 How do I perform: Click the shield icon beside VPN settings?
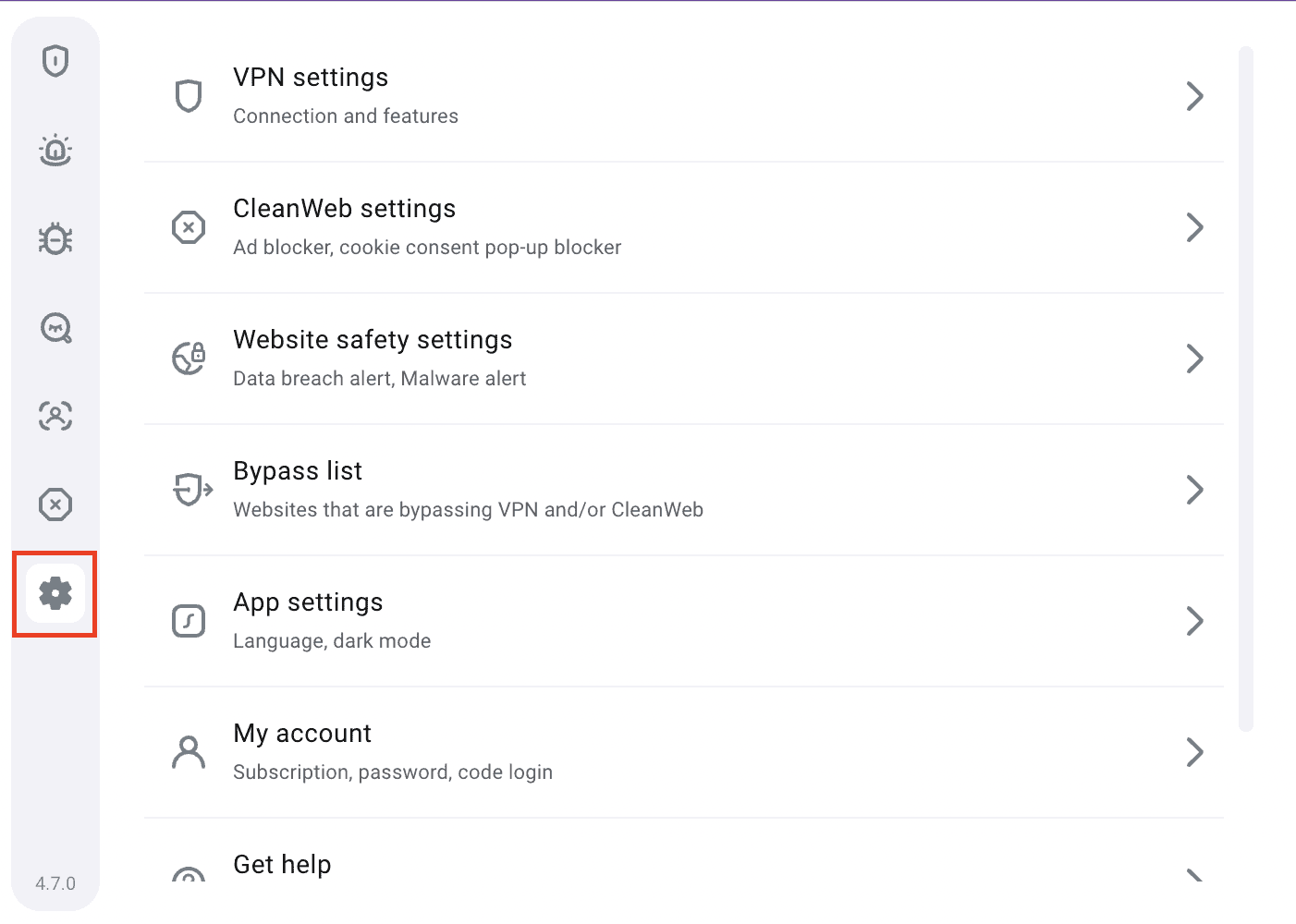point(189,96)
